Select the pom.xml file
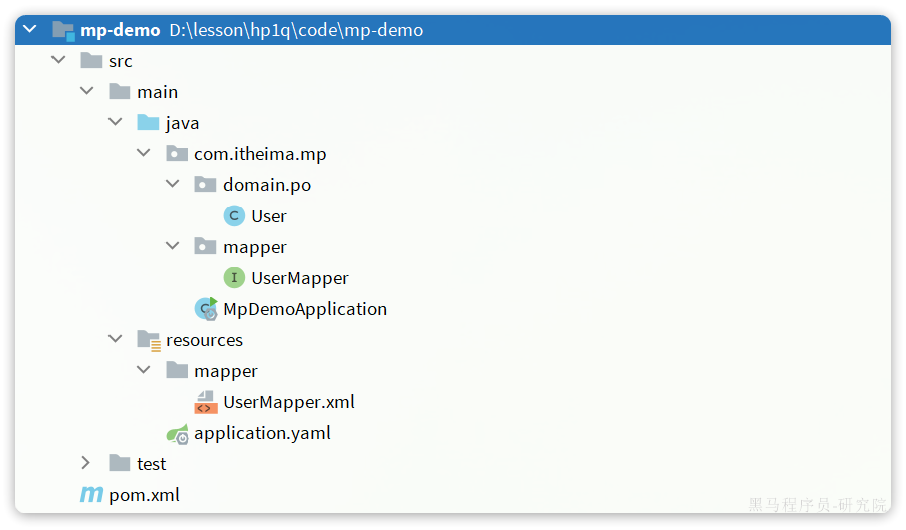Image resolution: width=906 pixels, height=530 pixels. 144,495
